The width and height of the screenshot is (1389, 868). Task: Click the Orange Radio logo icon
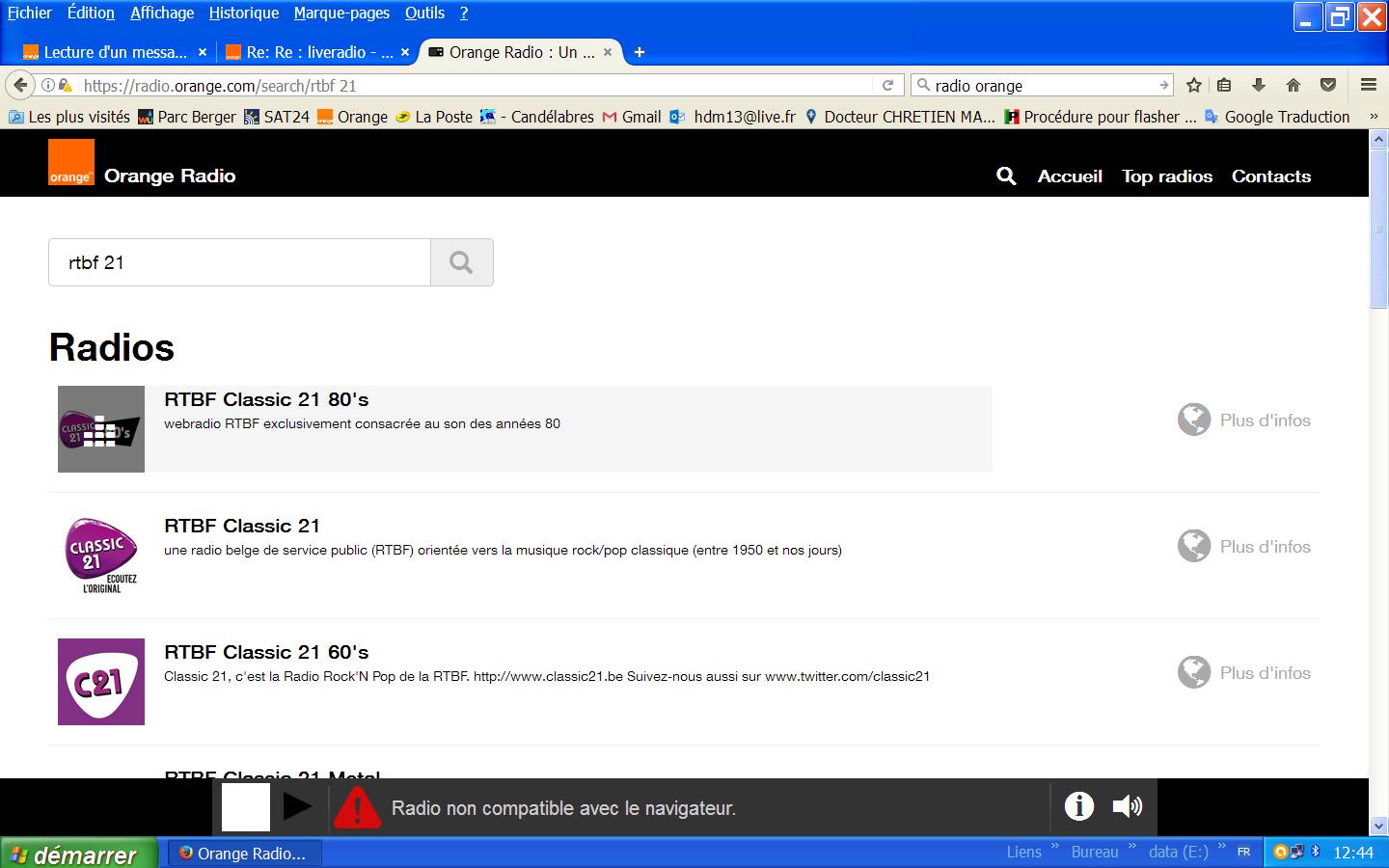pyautogui.click(x=70, y=162)
